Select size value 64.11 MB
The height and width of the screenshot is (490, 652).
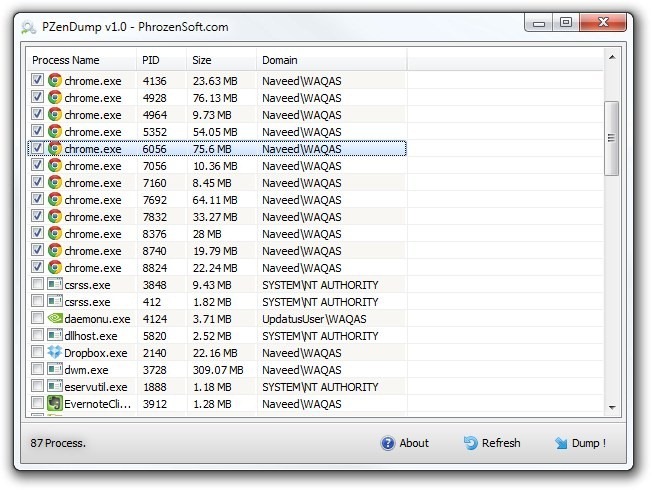[x=215, y=200]
